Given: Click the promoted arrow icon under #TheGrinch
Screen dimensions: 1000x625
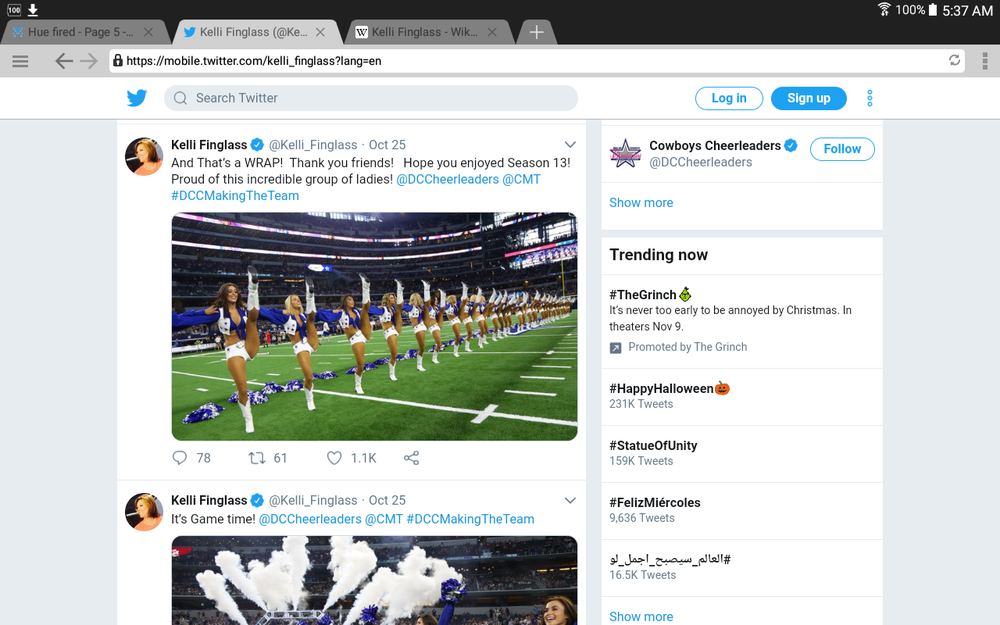Looking at the screenshot, I should pyautogui.click(x=615, y=348).
